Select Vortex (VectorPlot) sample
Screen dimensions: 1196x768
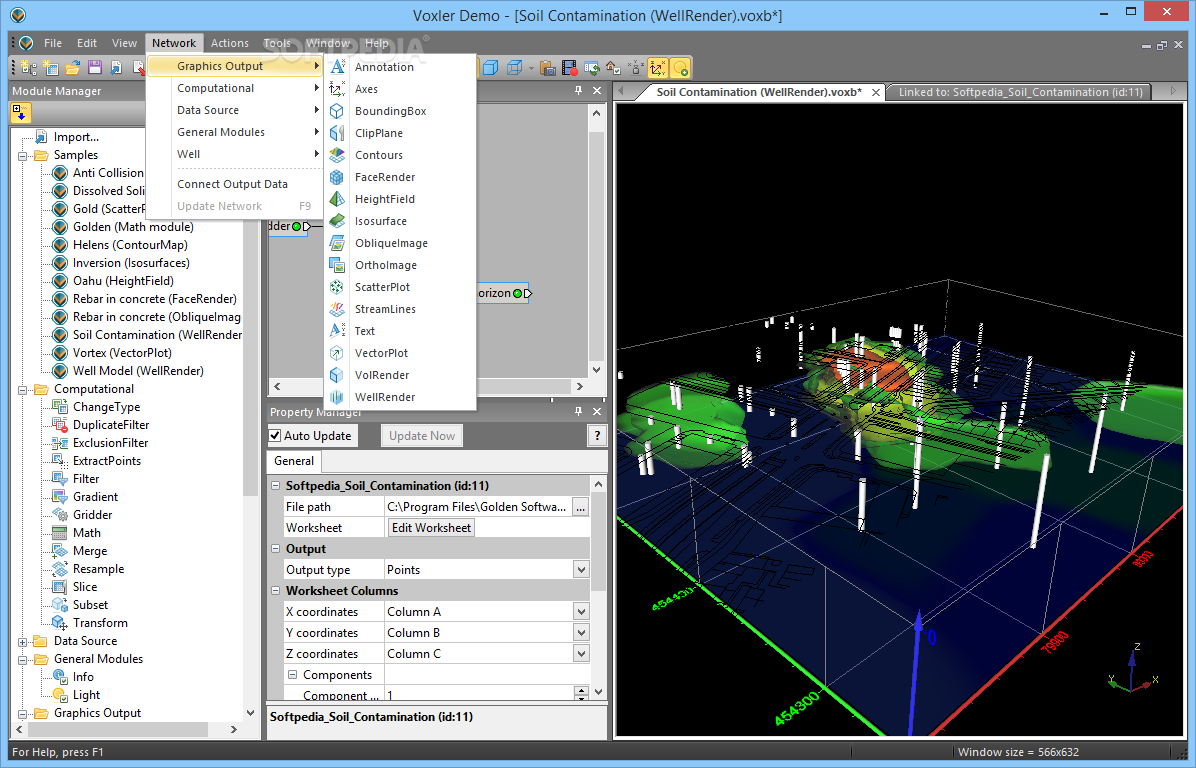[x=122, y=353]
